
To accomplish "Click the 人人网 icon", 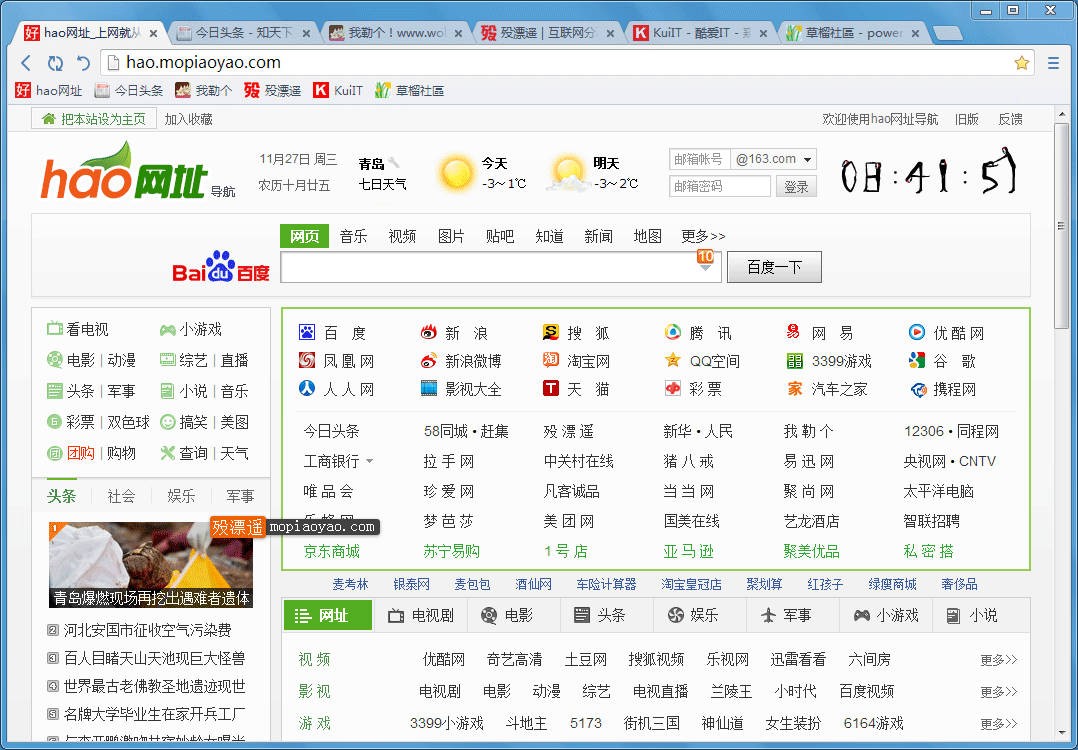I will click(307, 388).
